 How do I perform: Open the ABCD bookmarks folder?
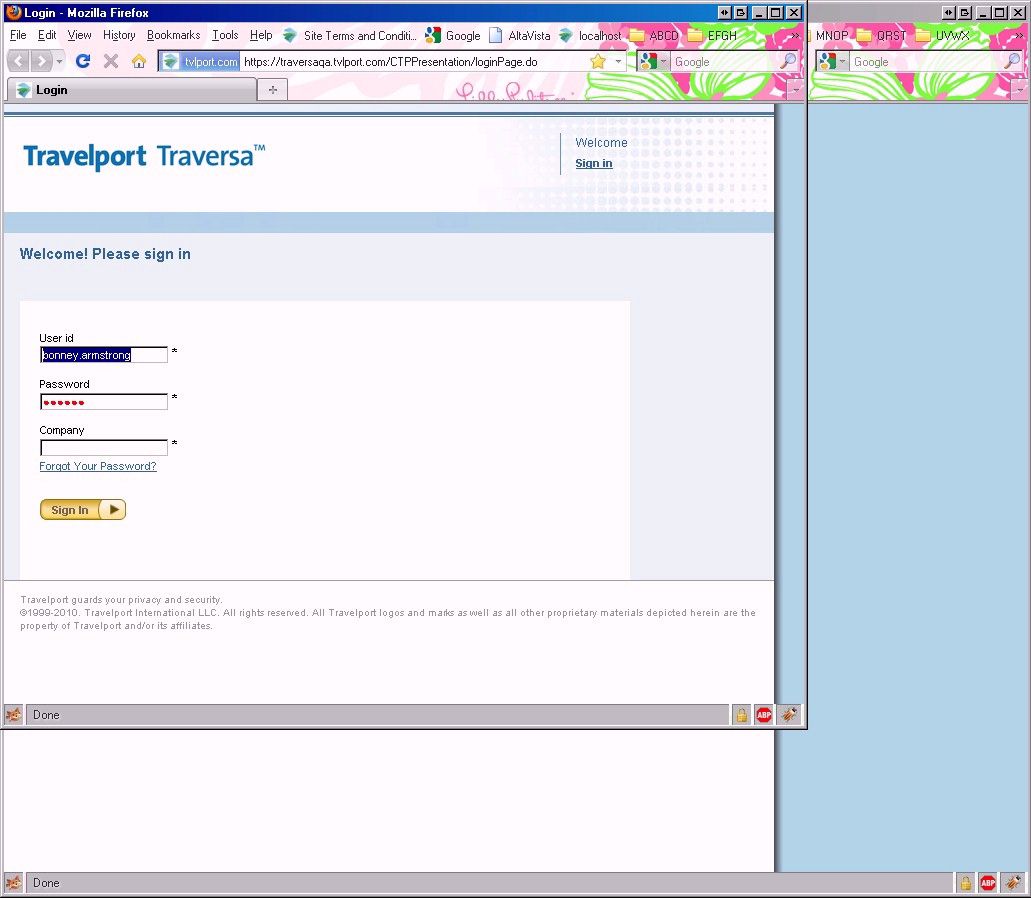[654, 35]
